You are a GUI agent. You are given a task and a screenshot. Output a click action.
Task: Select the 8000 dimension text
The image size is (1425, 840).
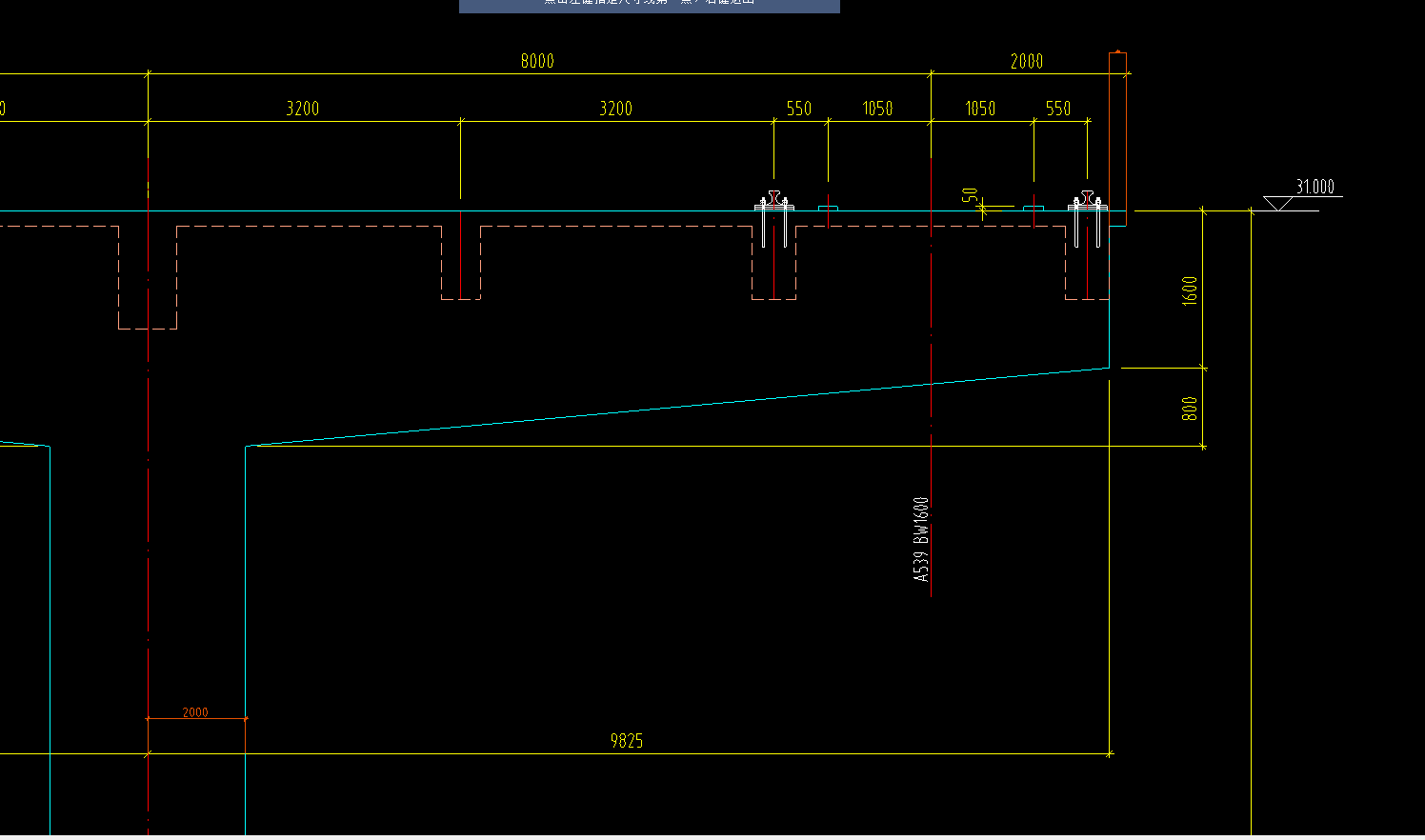[x=537, y=61]
